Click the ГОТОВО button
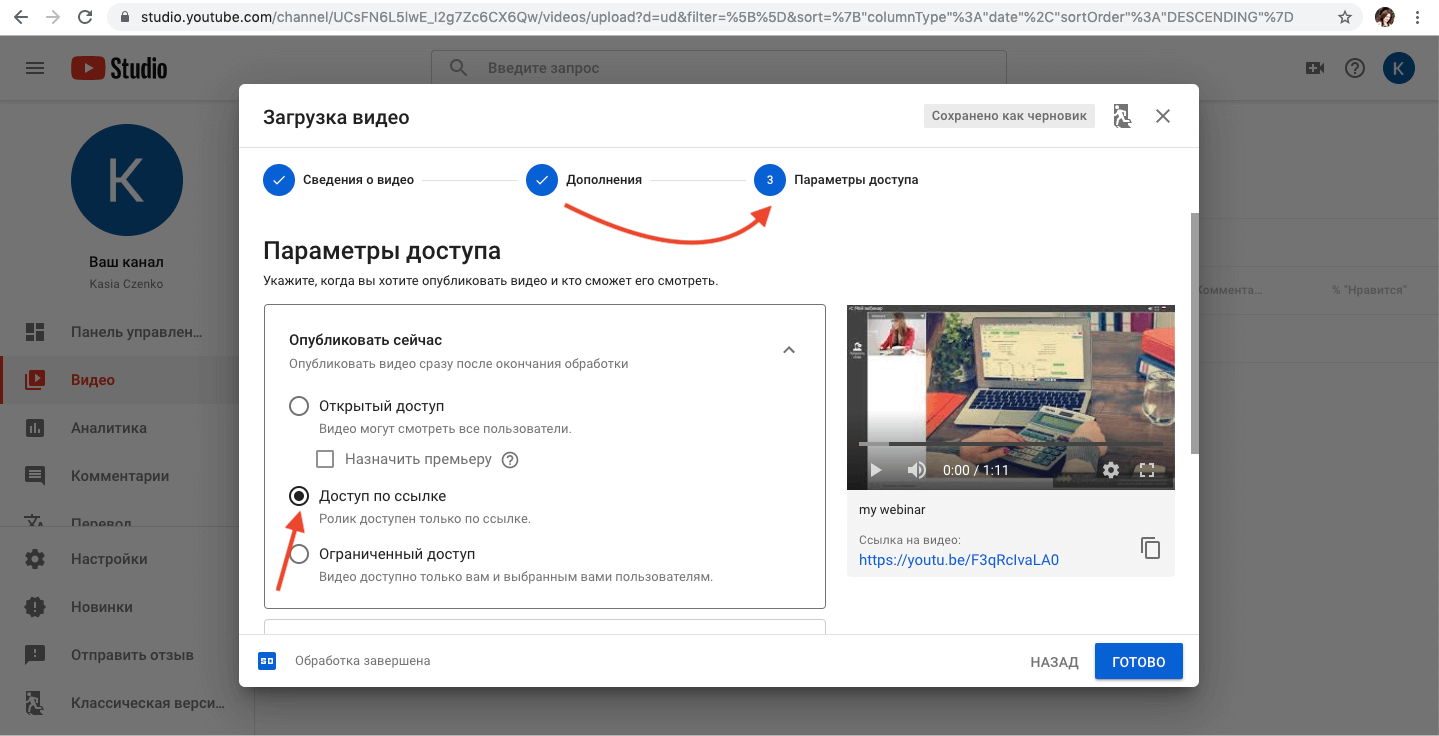Viewport: 1439px width, 736px height. [x=1138, y=660]
